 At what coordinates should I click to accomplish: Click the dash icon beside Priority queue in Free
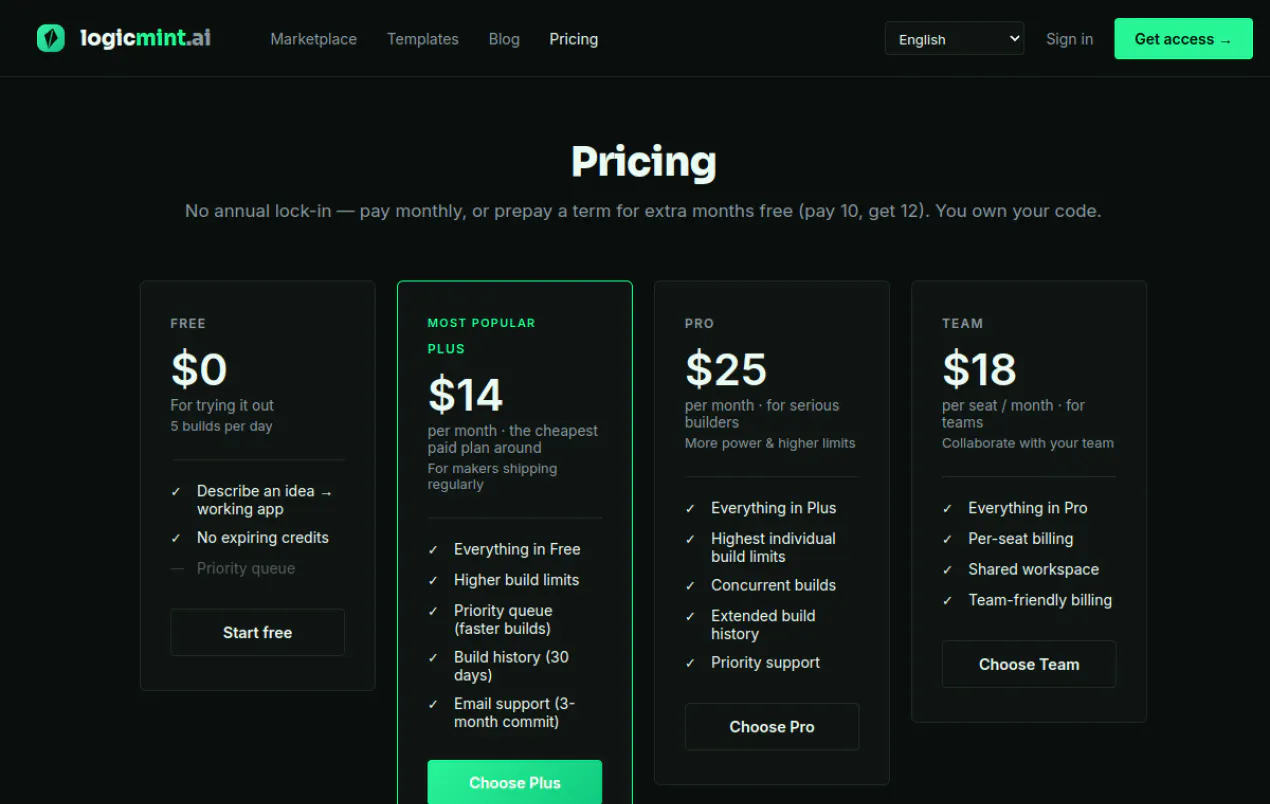tap(177, 569)
